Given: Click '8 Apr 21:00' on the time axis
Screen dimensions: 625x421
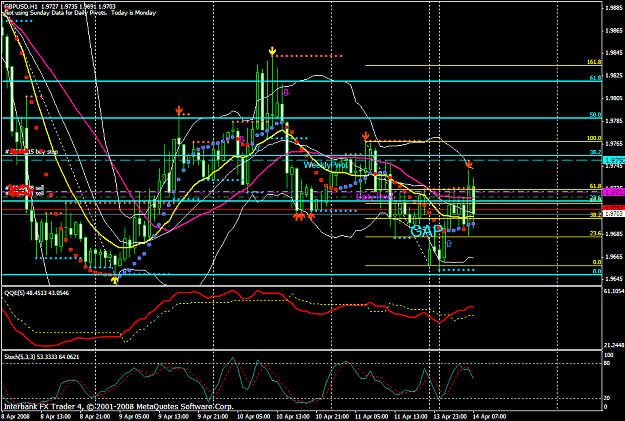Looking at the screenshot, I should click(x=95, y=417).
